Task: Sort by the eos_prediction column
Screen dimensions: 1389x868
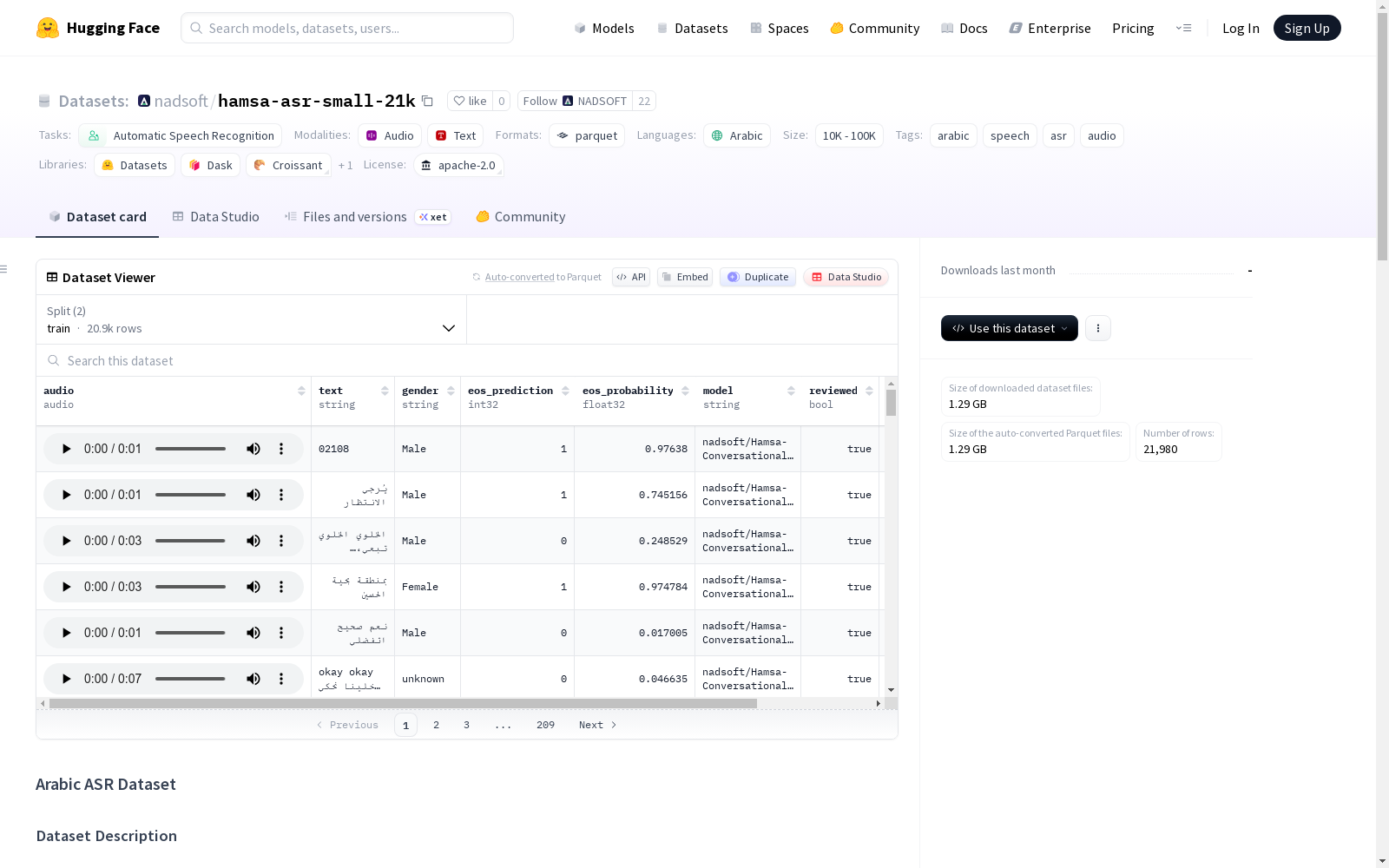Action: pyautogui.click(x=565, y=391)
